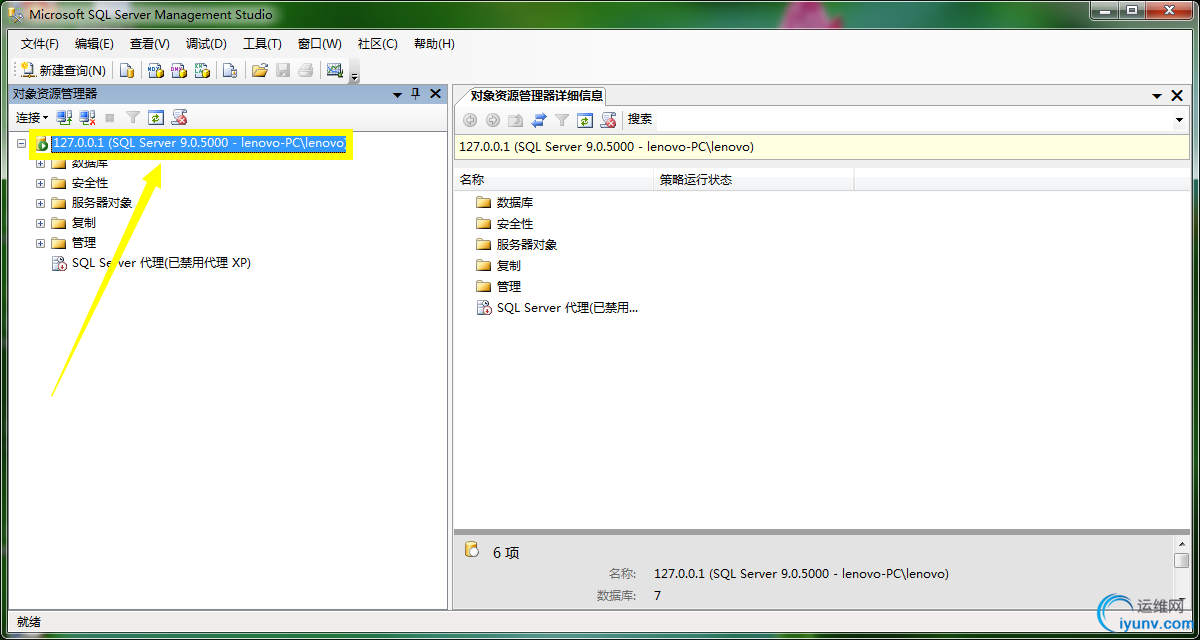
Task: Open the 窗口(W) menu
Action: (x=320, y=44)
